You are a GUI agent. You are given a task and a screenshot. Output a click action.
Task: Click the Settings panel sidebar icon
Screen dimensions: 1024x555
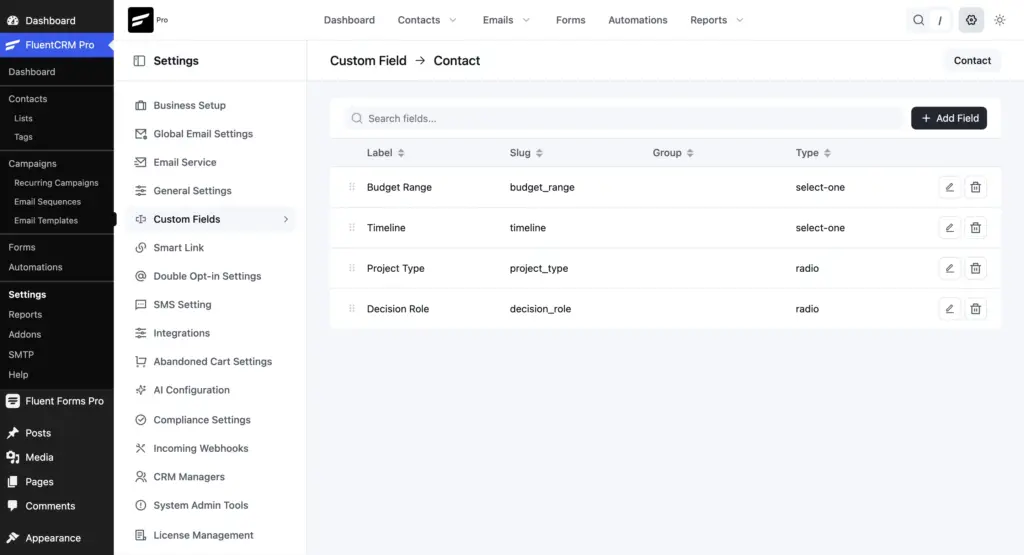pyautogui.click(x=139, y=61)
